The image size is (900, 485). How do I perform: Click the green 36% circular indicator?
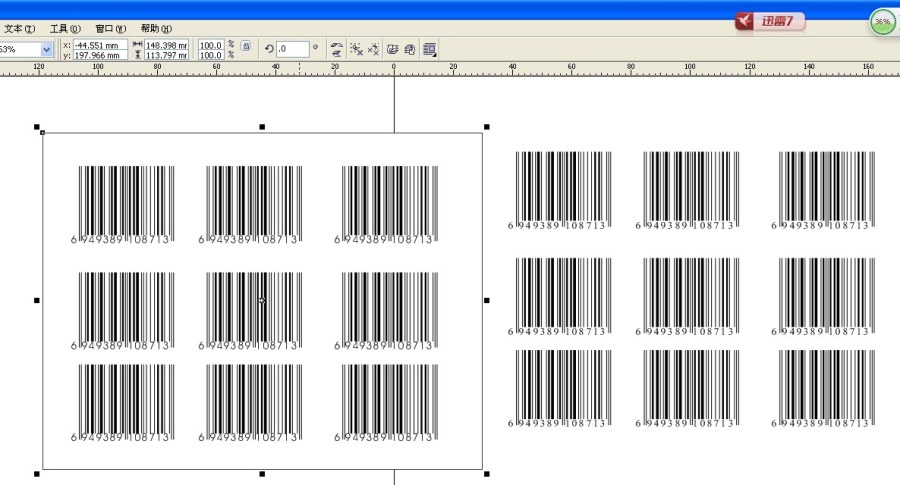point(882,22)
